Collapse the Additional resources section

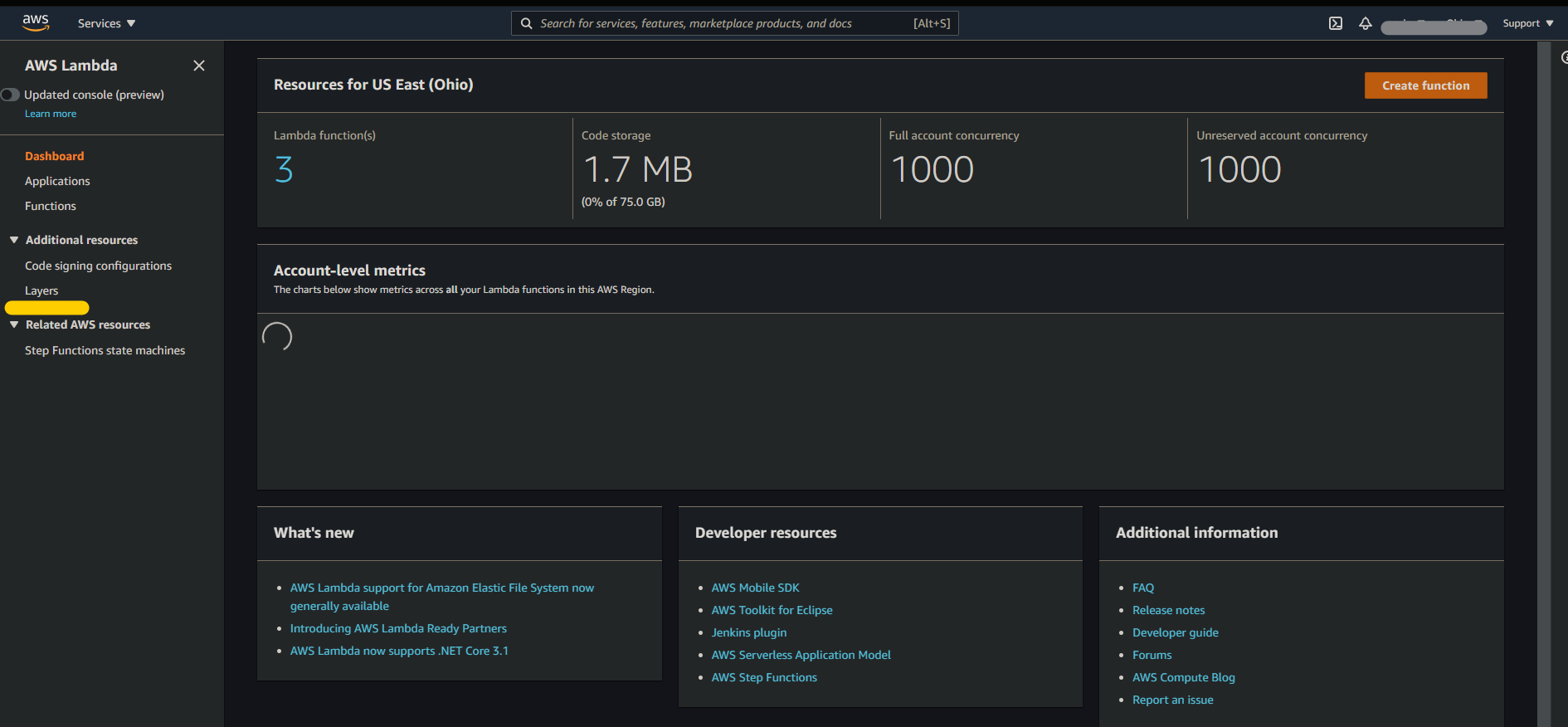tap(14, 240)
